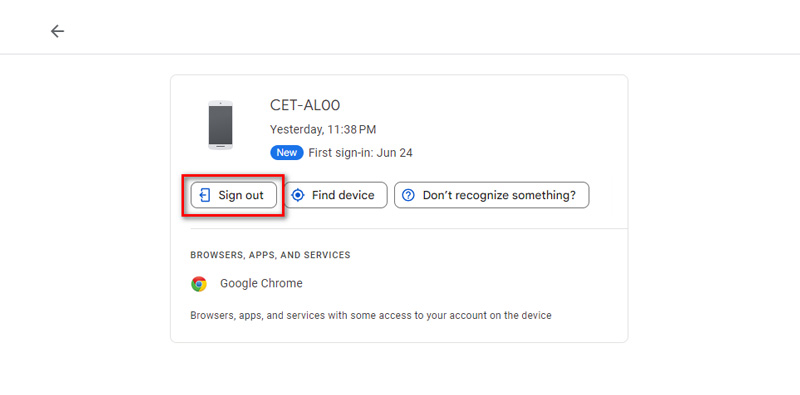Click the Find device crosshair icon
Image resolution: width=800 pixels, height=395 pixels.
pyautogui.click(x=298, y=195)
